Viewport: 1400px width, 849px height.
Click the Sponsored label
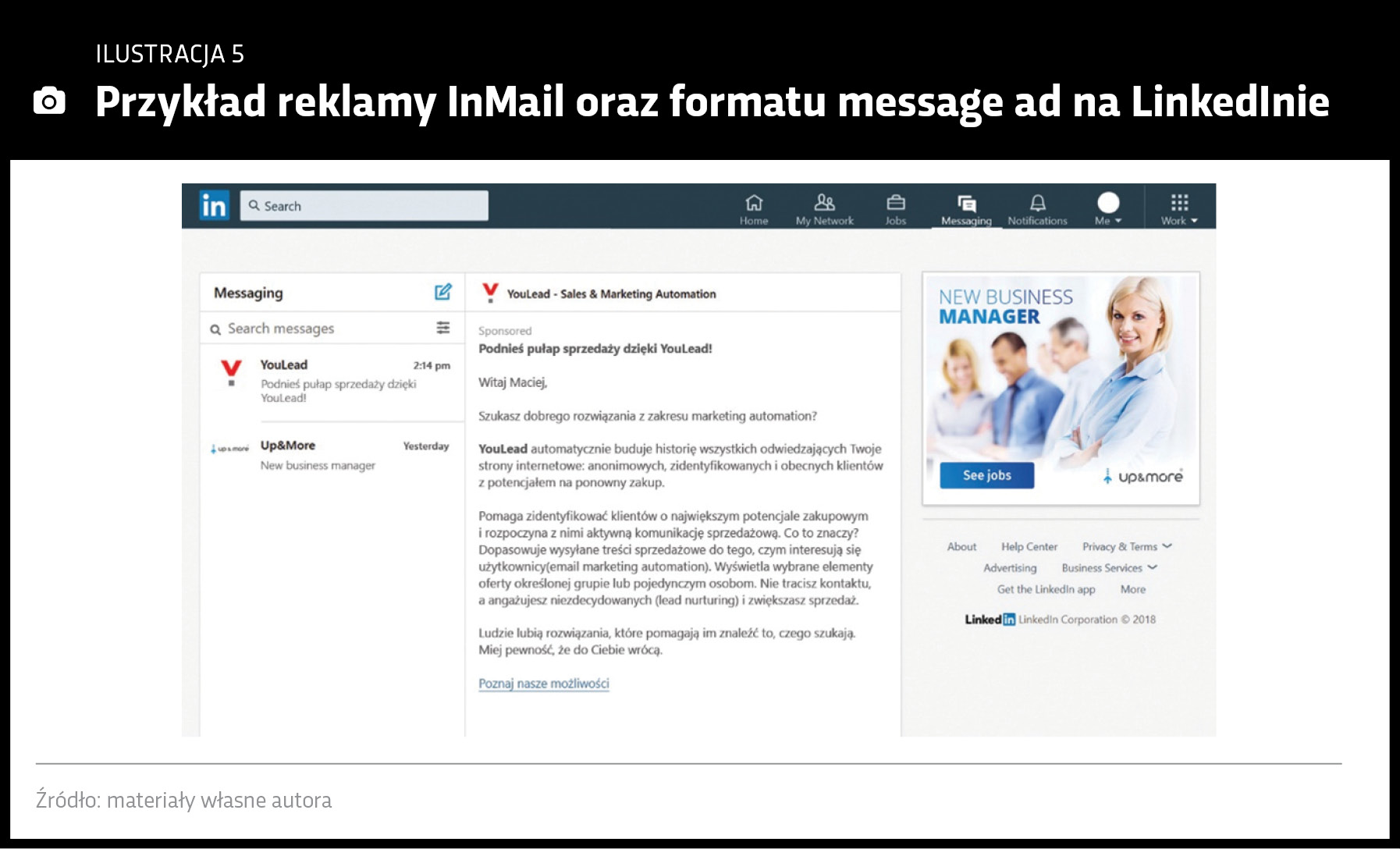point(505,331)
